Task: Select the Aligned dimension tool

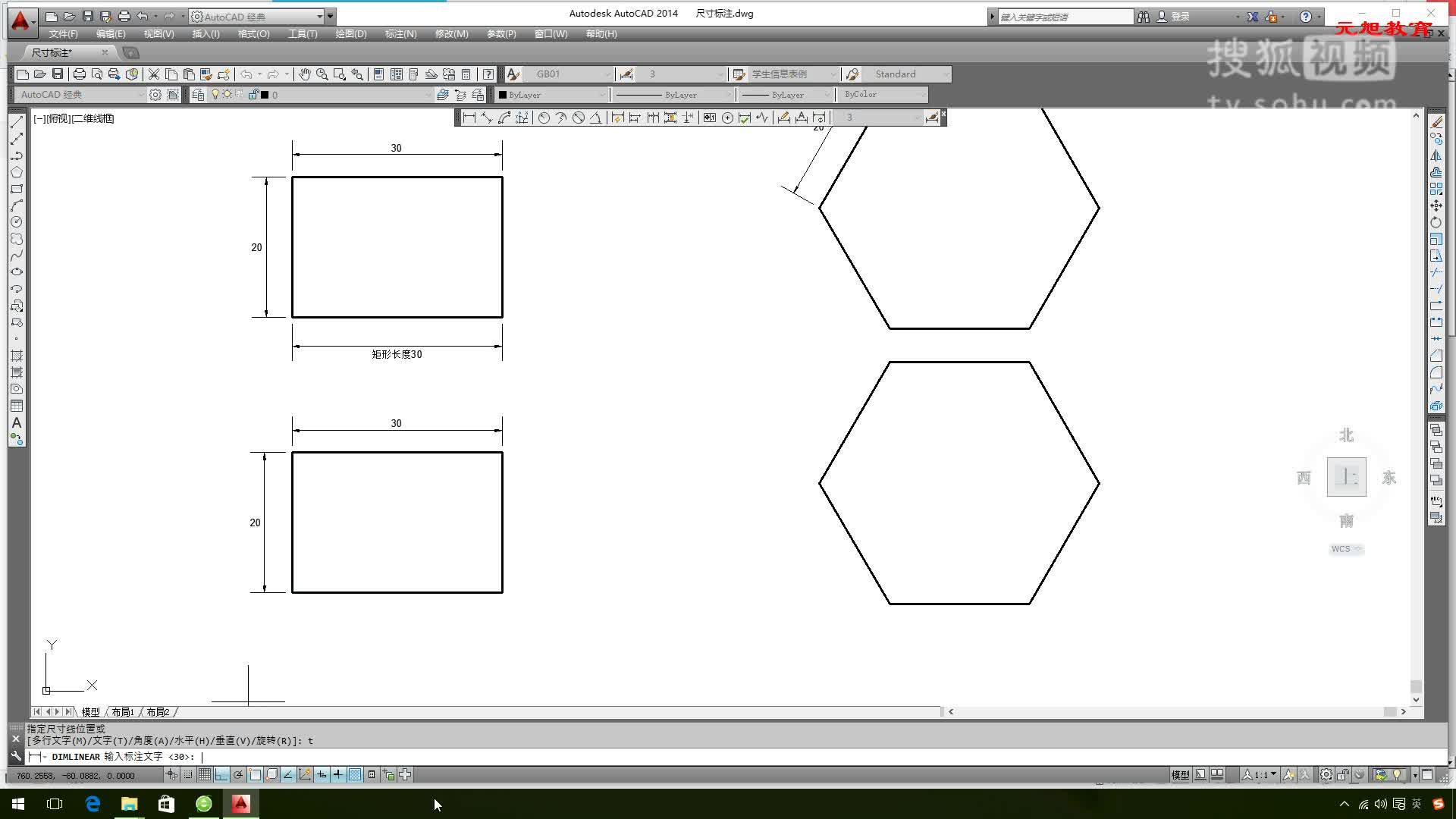Action: coord(487,118)
